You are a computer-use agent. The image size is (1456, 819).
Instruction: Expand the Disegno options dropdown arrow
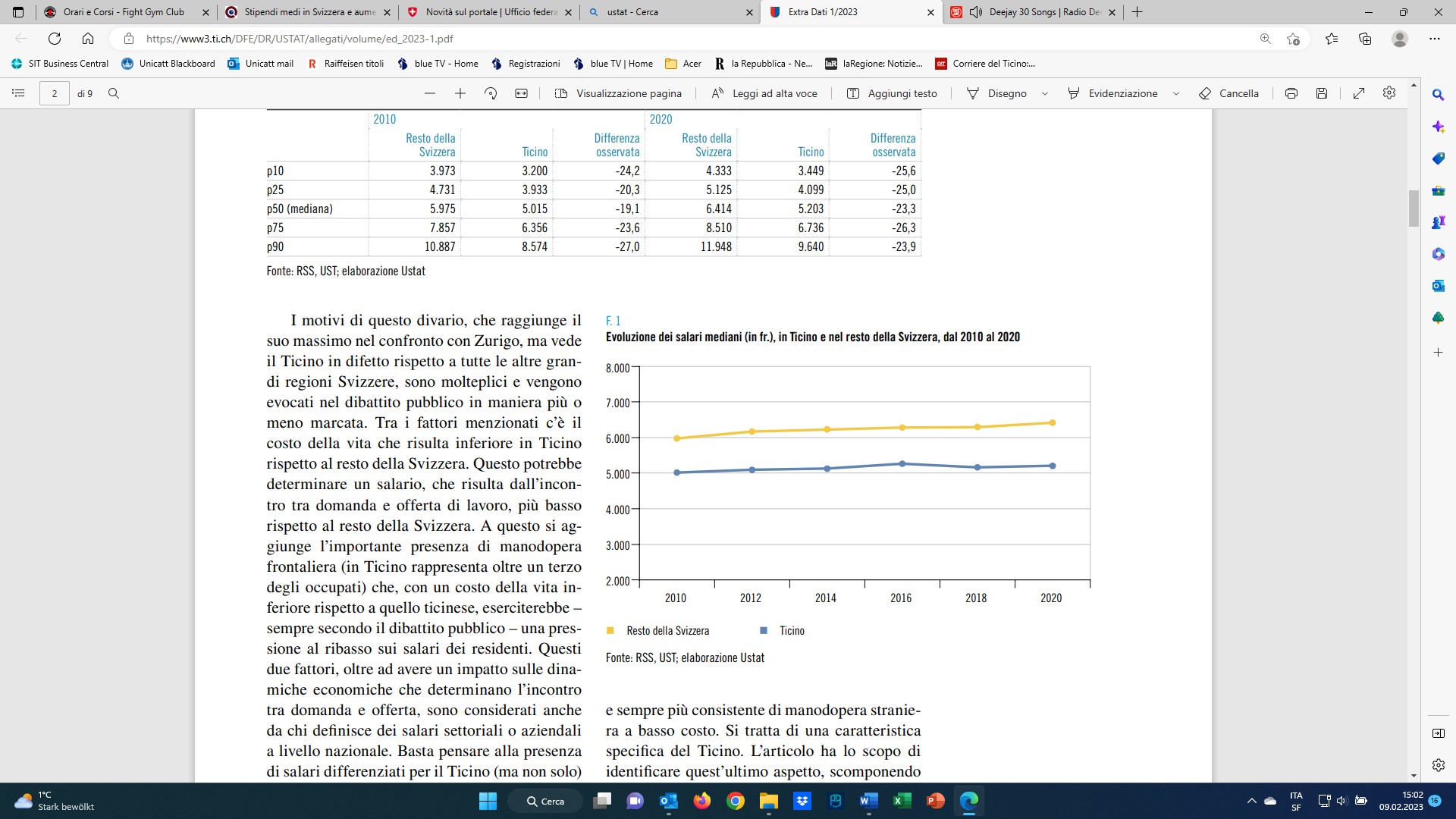click(x=1045, y=93)
